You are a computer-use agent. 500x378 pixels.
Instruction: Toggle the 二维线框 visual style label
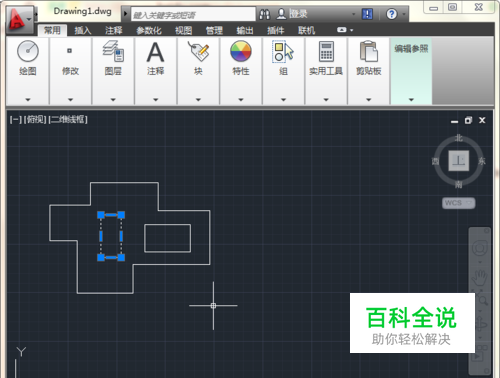[68, 119]
